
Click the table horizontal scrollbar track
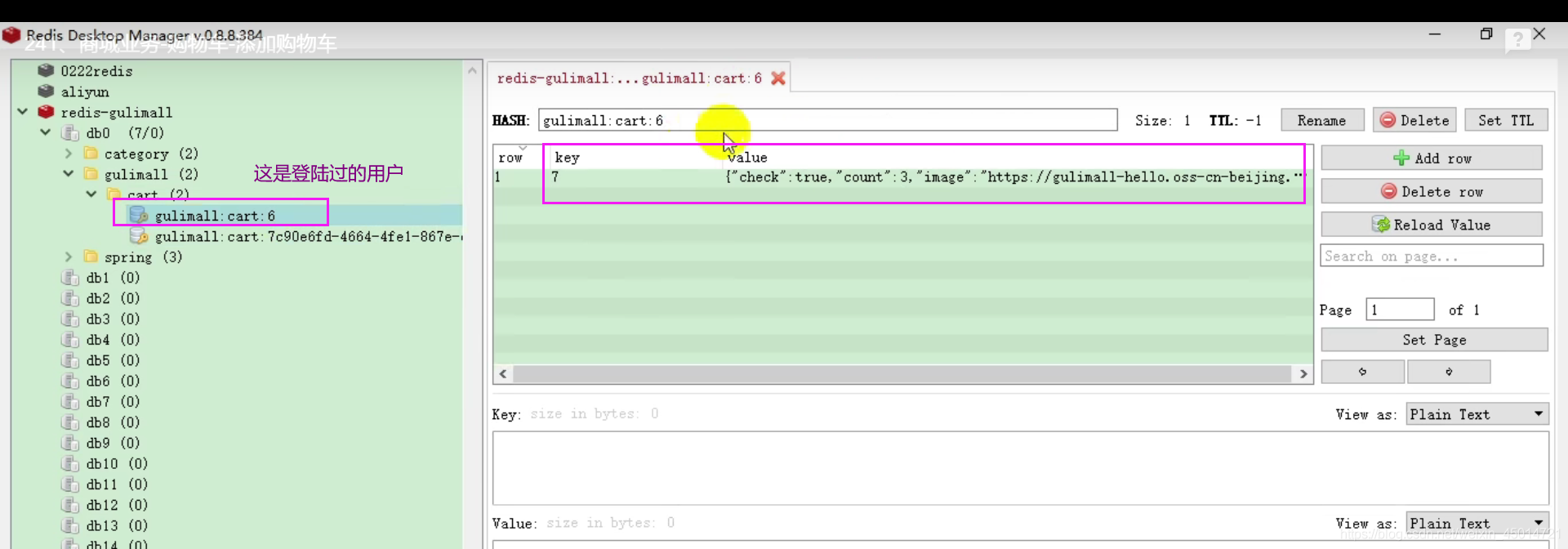pos(902,373)
